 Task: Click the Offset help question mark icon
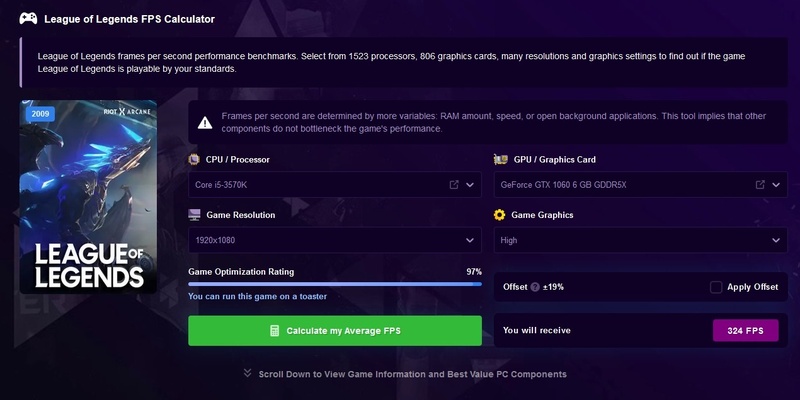tap(535, 287)
